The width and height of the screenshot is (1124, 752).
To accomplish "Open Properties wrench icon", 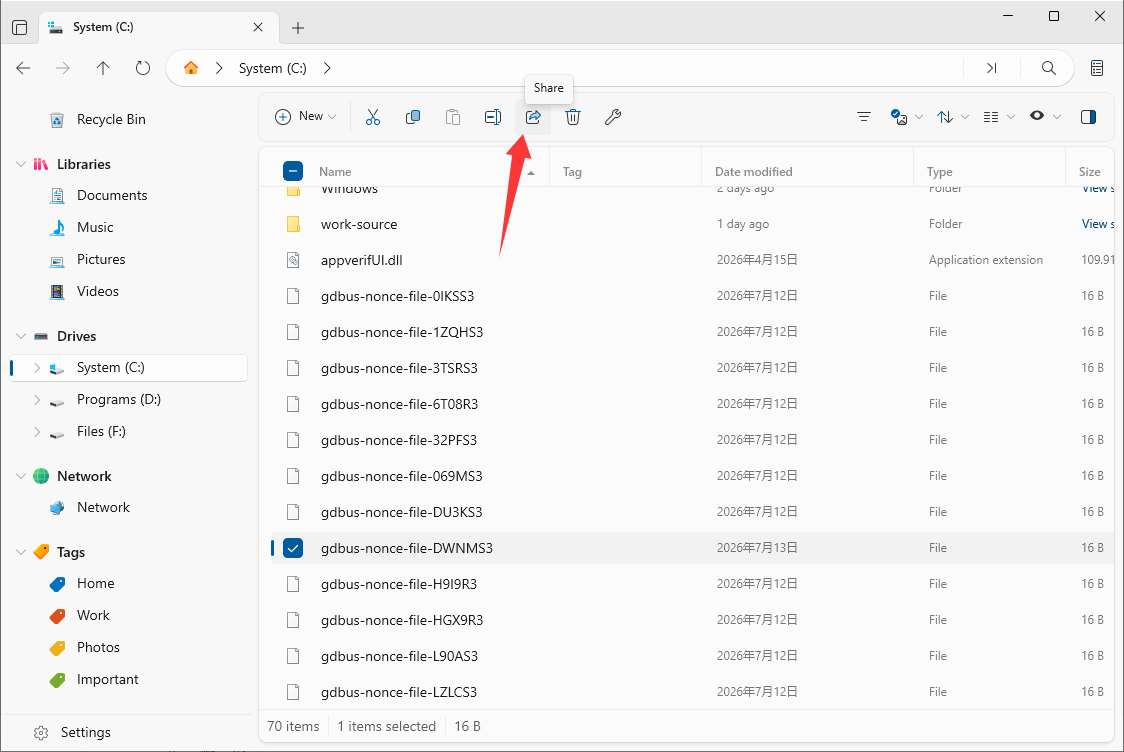I will tap(613, 117).
